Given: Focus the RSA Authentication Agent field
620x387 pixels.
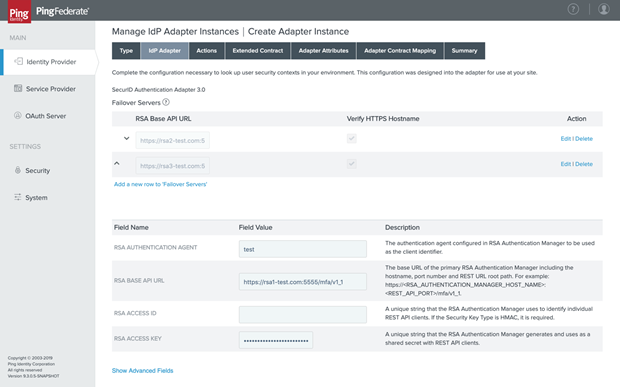Looking at the screenshot, I should 302,249.
